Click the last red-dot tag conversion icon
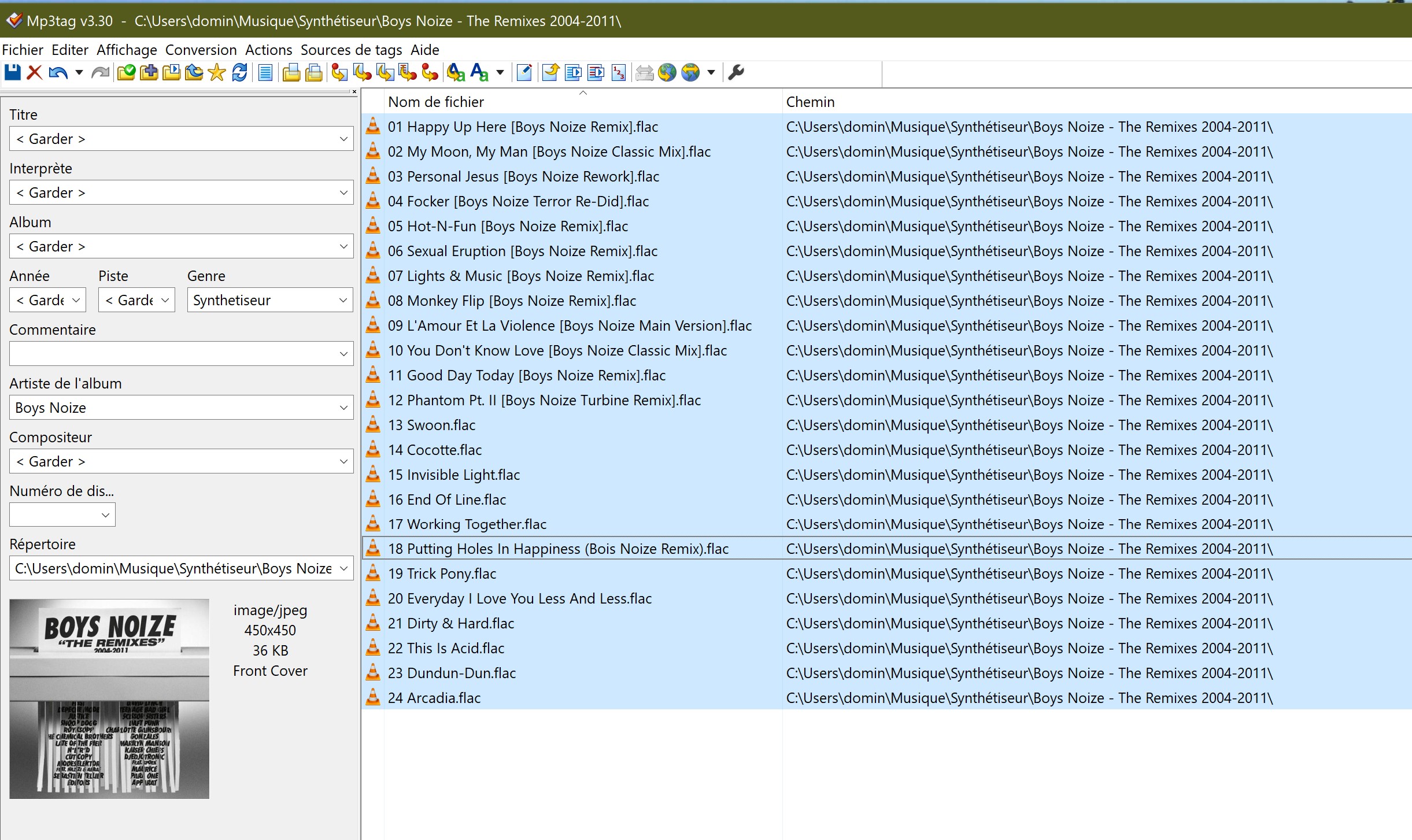This screenshot has height=840, width=1412. click(x=430, y=72)
